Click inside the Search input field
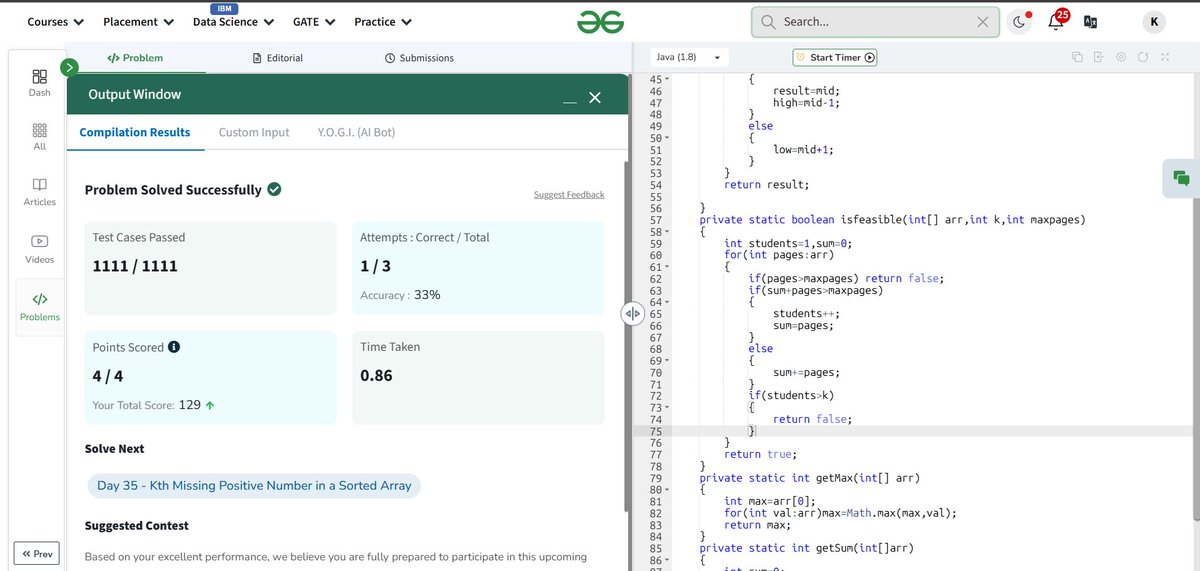 [875, 21]
